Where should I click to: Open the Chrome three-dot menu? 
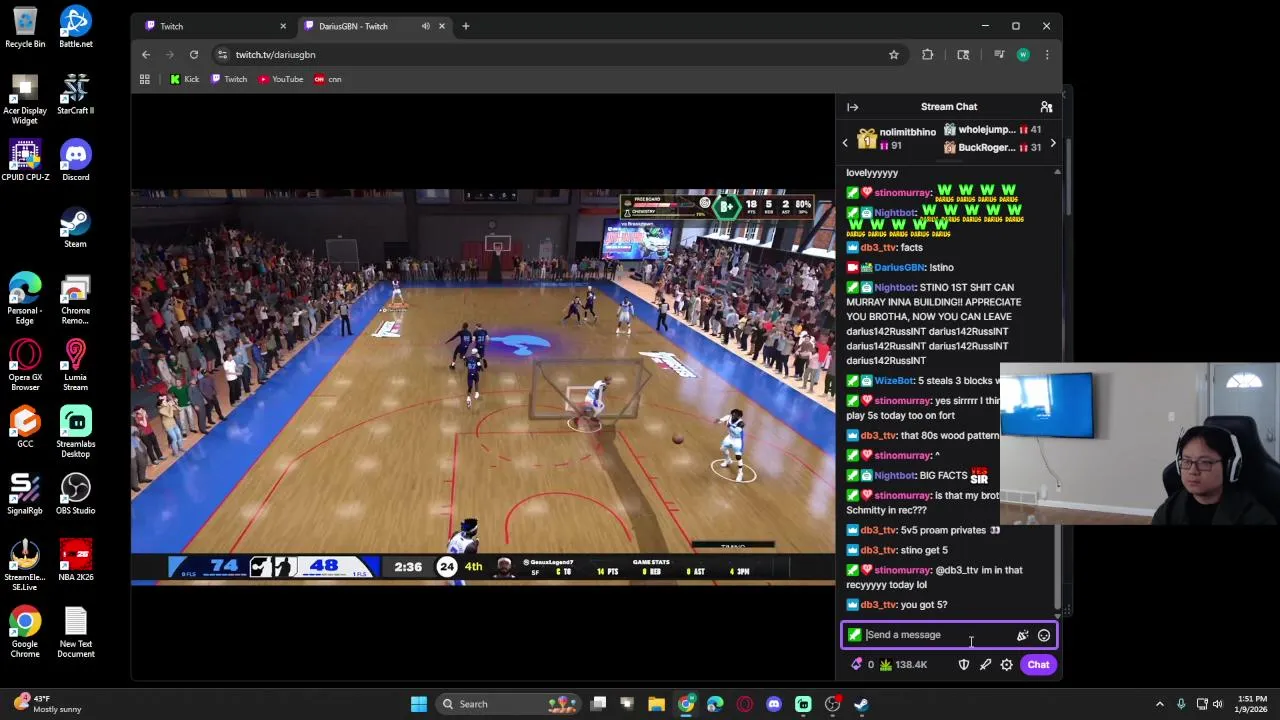pos(1047,55)
